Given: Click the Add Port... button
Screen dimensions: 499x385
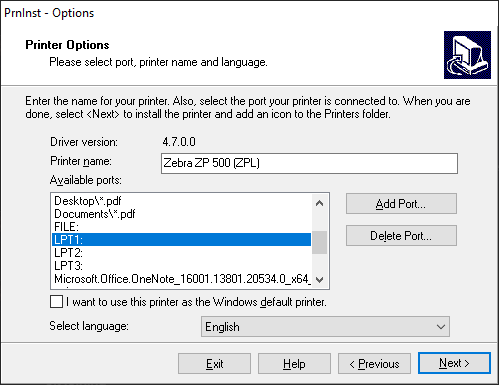Looking at the screenshot, I should click(x=401, y=204).
